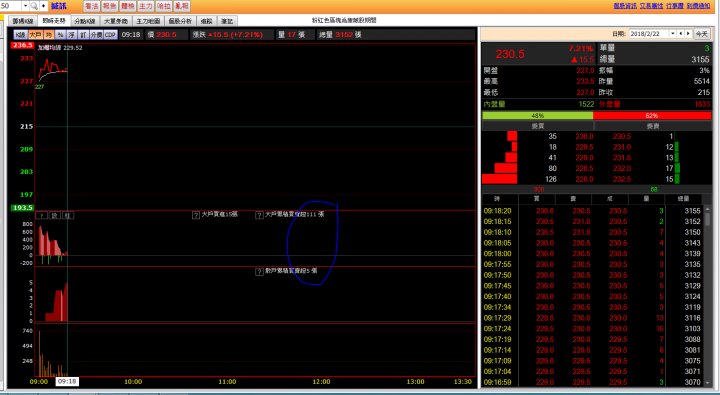Click the ? icon beside 大戶累積買賣超111張
The image size is (720, 395).
click(259, 215)
